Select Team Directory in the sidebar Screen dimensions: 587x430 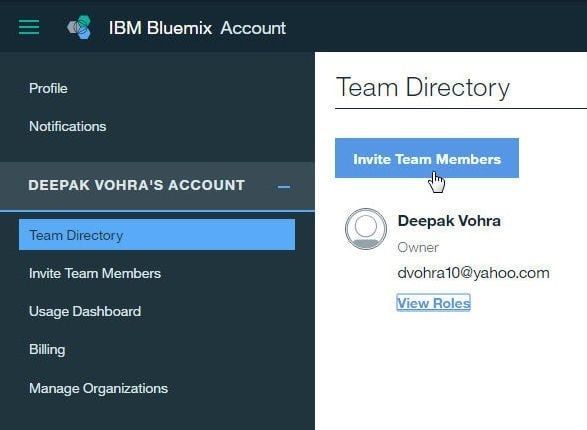157,235
